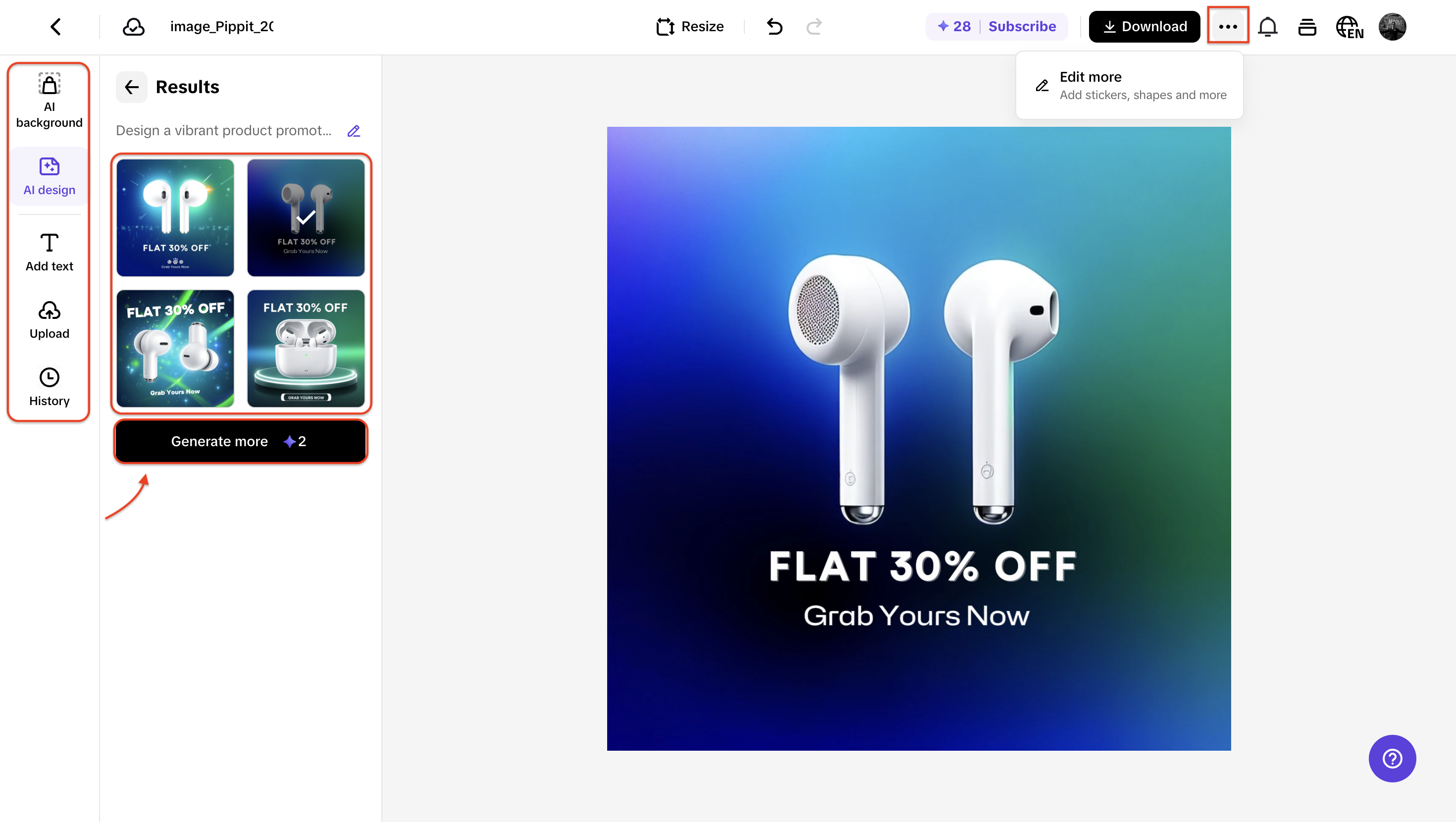Screen dimensions: 1456x822
Task: Select the first white earbuds design thumbnail
Action: (x=175, y=218)
